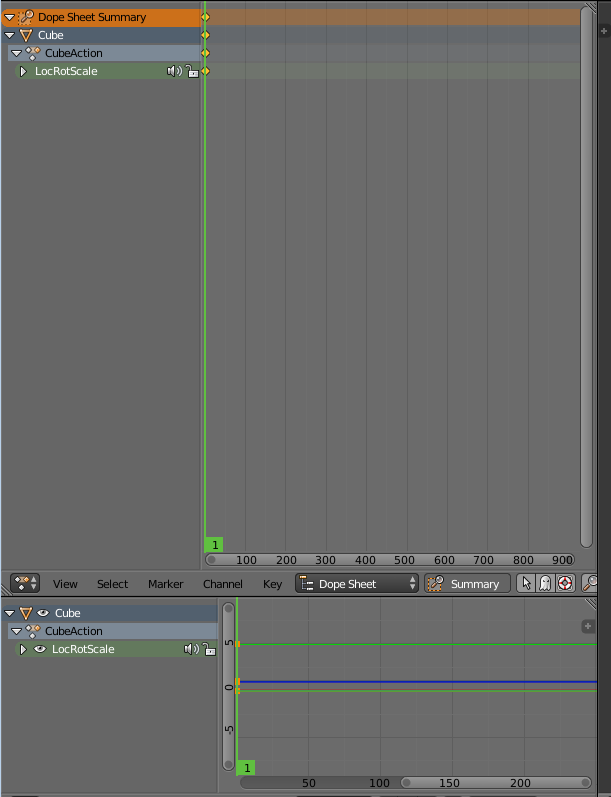Screen dimensions: 611x797
Task: Toggle Show Hidden ghost filter
Action: coord(545,584)
